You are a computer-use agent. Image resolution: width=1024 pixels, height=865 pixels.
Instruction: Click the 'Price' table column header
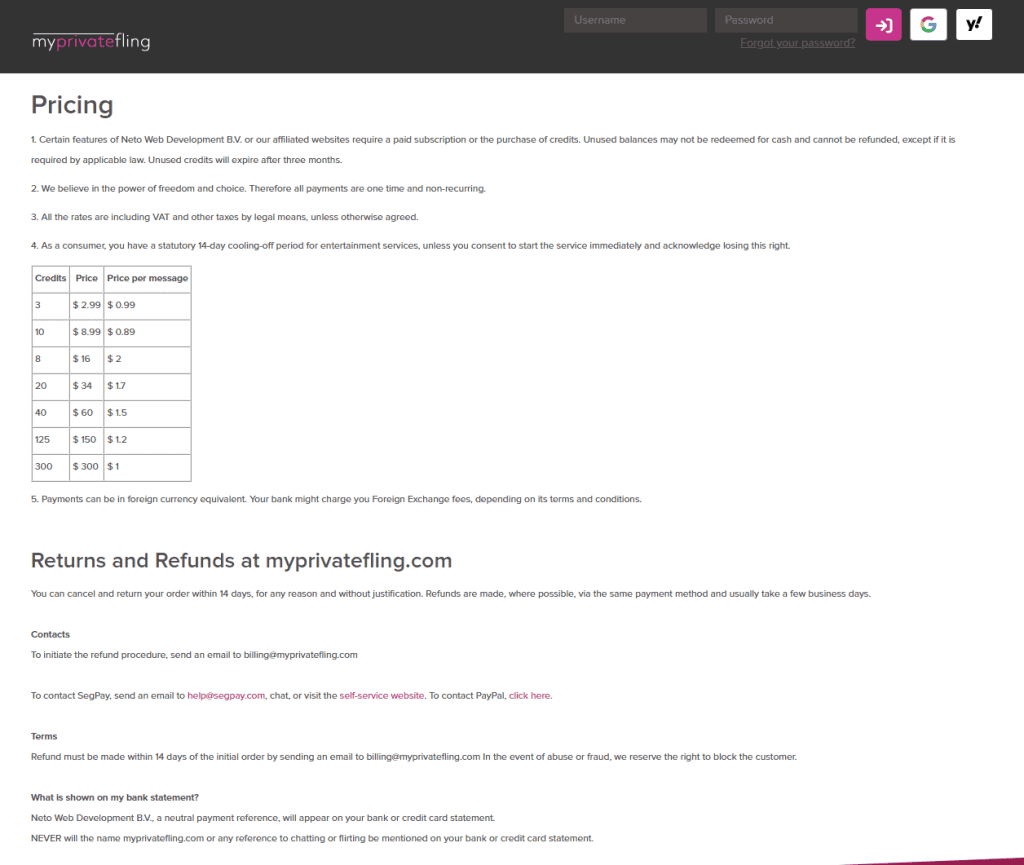tap(86, 278)
